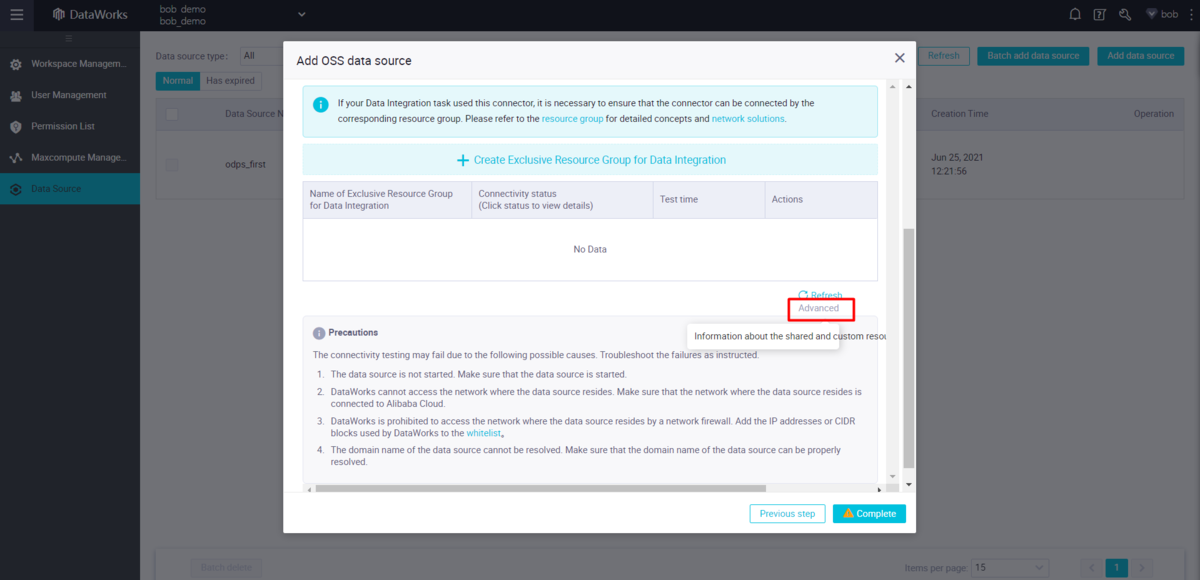Click Create Exclusive Resource Group for Data Integration
The width and height of the screenshot is (1200, 580).
point(590,160)
